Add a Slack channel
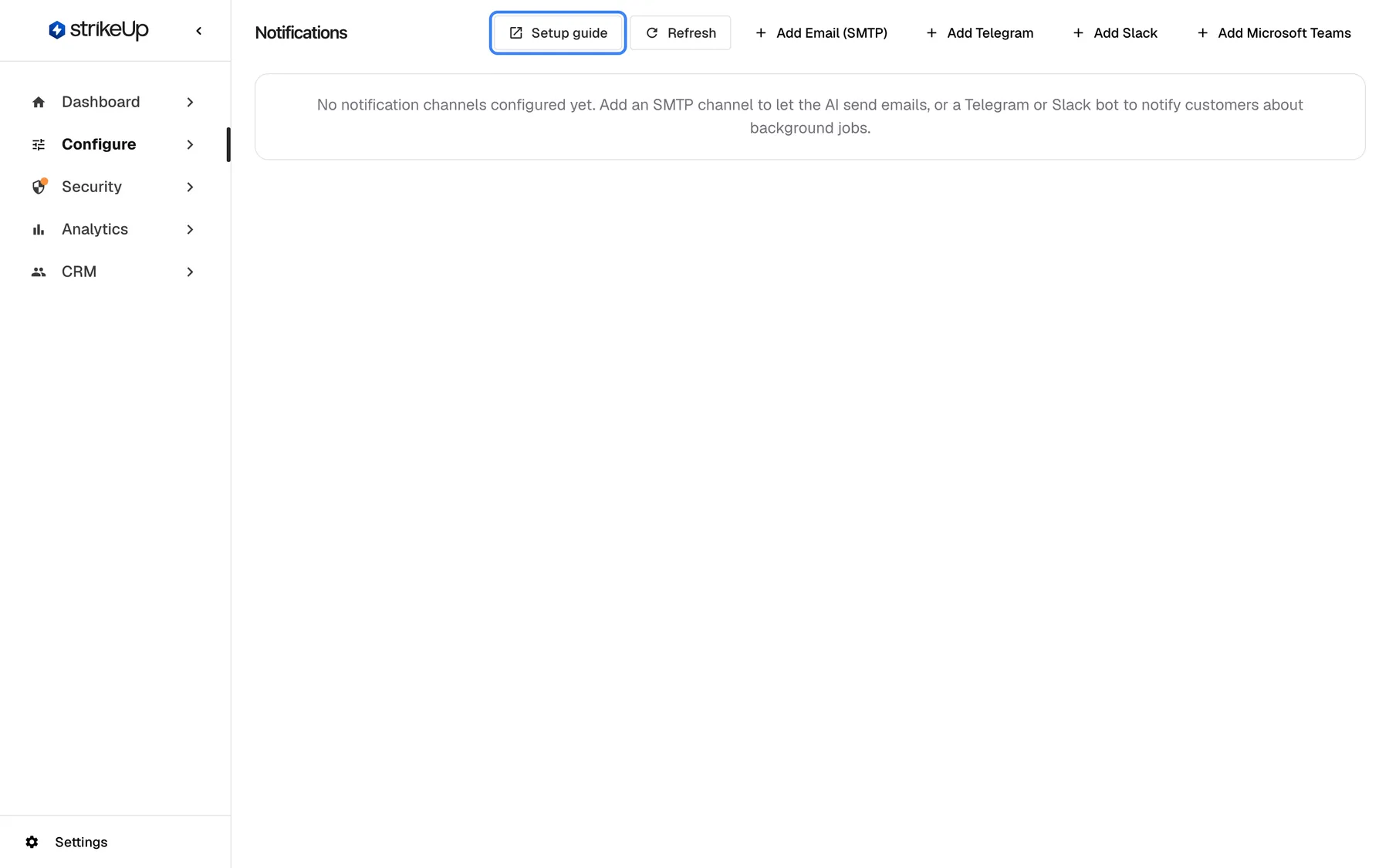The height and width of the screenshot is (868, 1389). 1115,33
